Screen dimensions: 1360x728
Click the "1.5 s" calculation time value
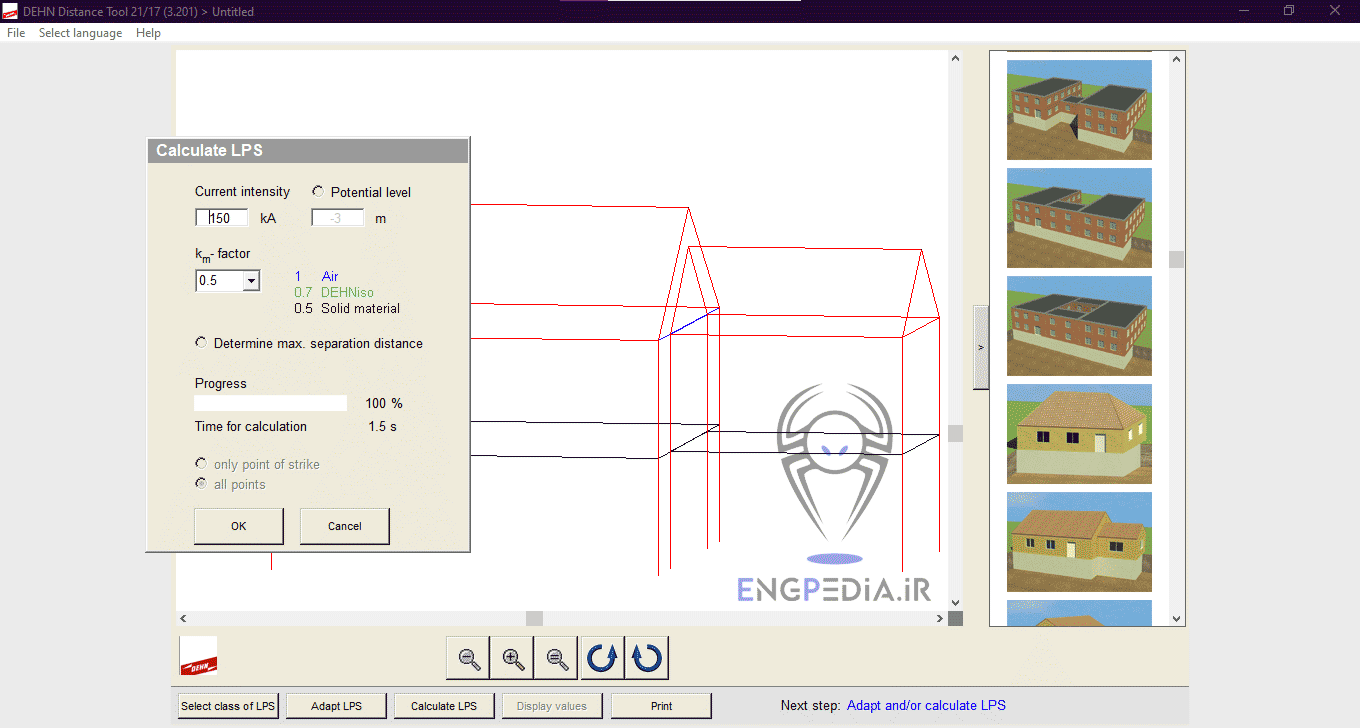[x=382, y=426]
